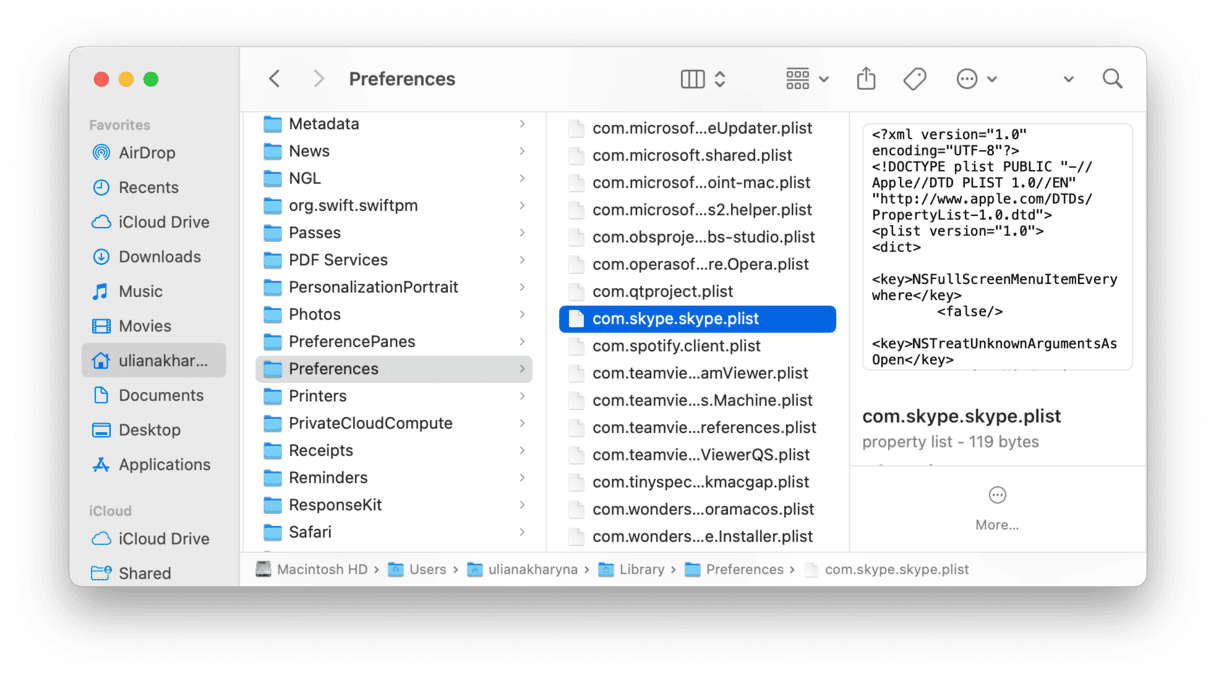Go back with the left chevron
The width and height of the screenshot is (1216, 678).
click(x=275, y=79)
